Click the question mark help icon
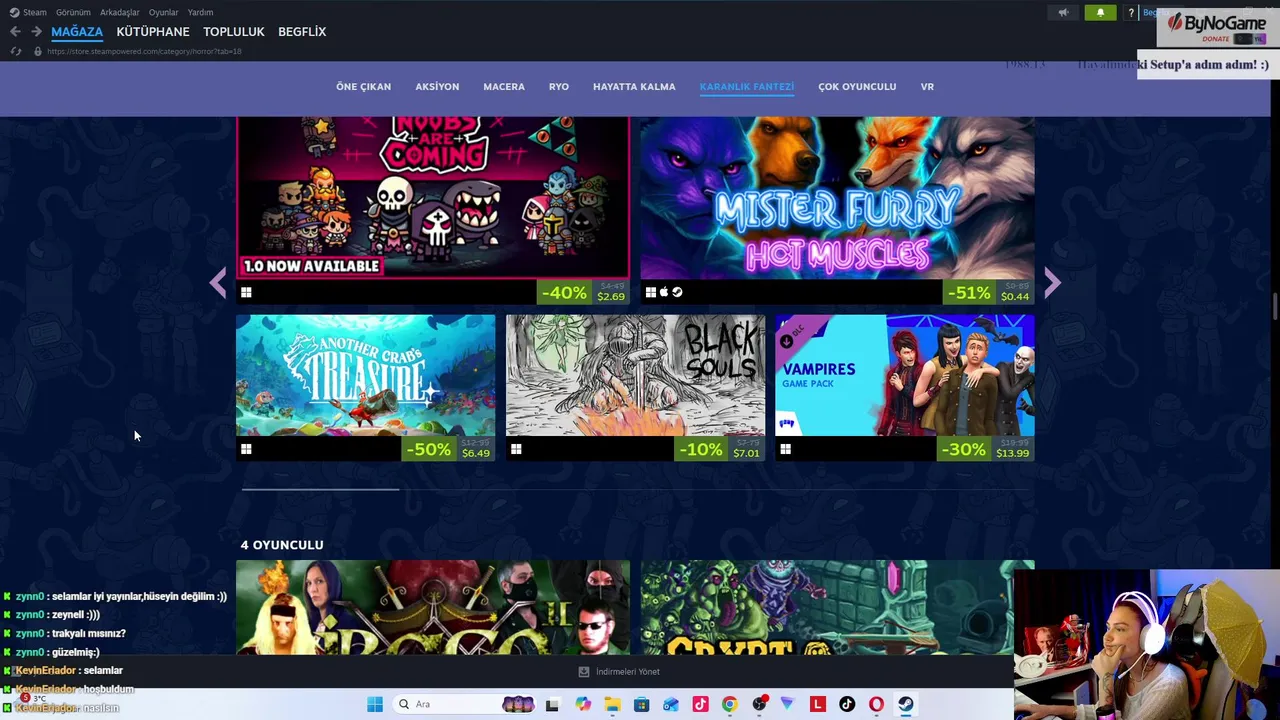The width and height of the screenshot is (1280, 720). [1131, 12]
